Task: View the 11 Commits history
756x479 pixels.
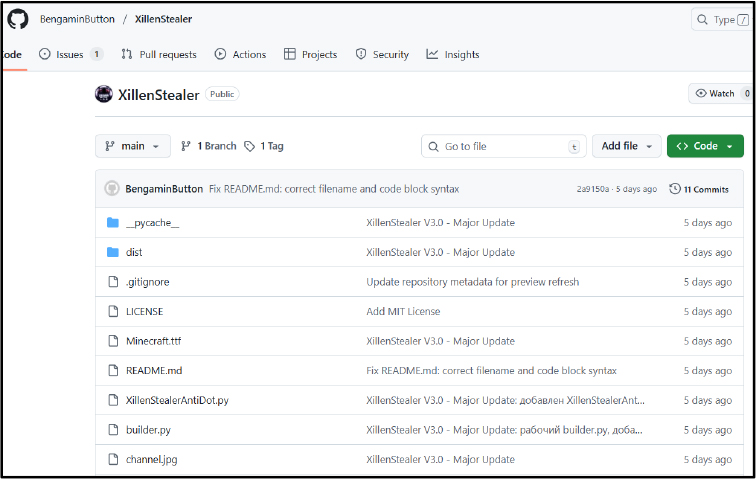Action: click(699, 189)
